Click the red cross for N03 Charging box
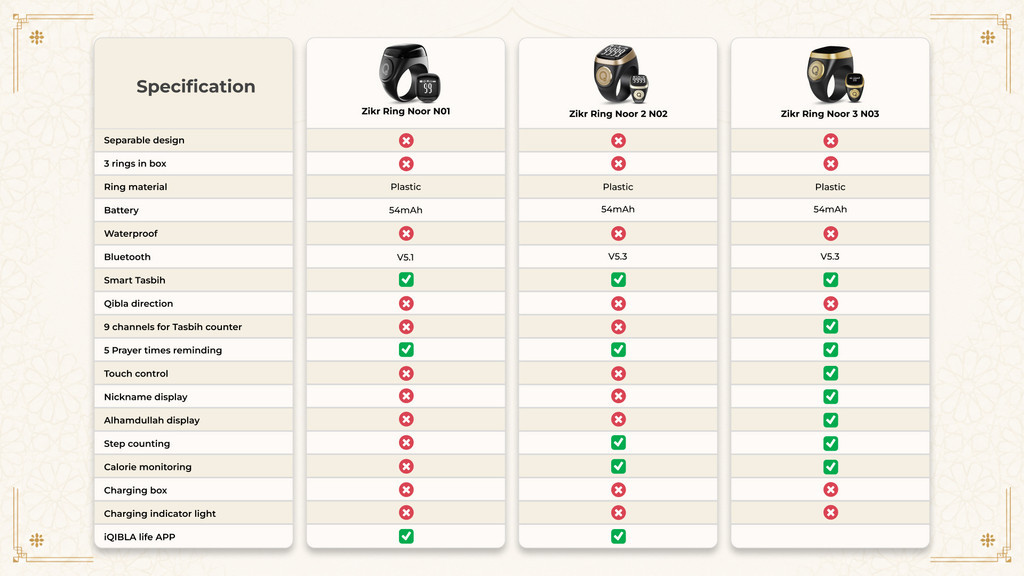1024x576 pixels. (x=831, y=490)
